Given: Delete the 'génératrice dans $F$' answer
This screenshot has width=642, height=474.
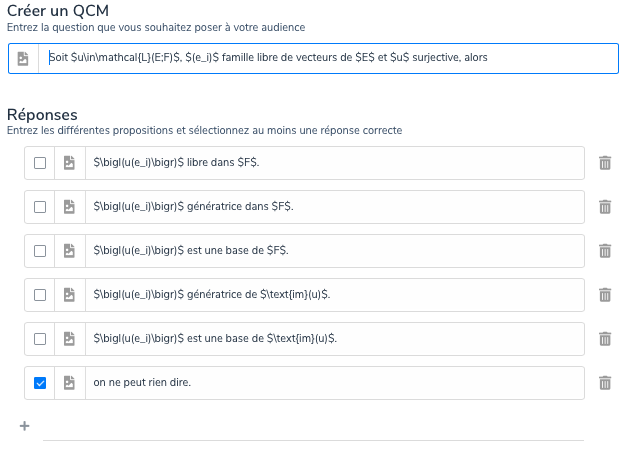Looking at the screenshot, I should (x=604, y=207).
